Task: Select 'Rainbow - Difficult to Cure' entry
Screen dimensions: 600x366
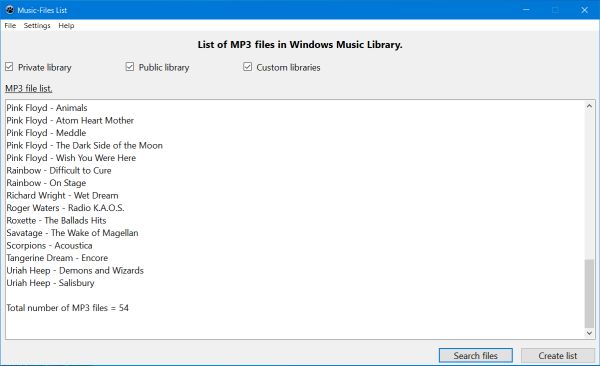Action: (59, 170)
